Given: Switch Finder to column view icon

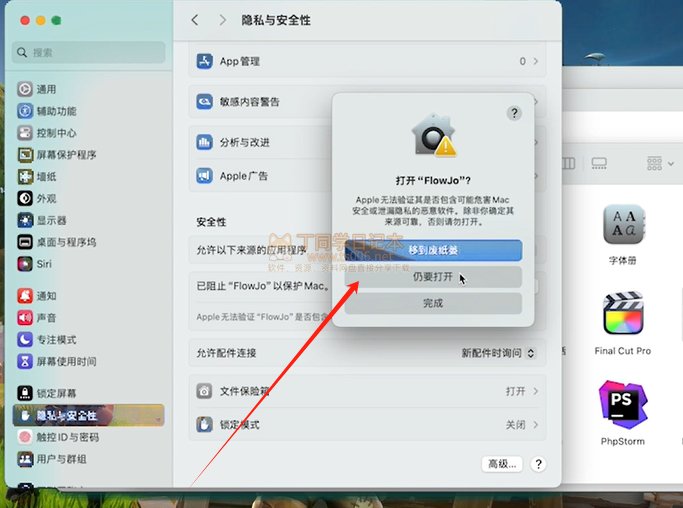Looking at the screenshot, I should point(568,163).
